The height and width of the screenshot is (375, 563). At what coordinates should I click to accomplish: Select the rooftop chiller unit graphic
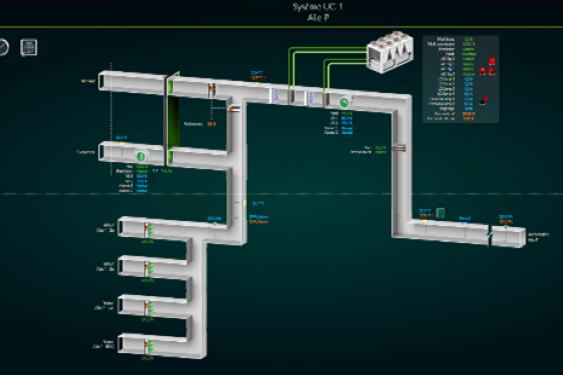(390, 52)
